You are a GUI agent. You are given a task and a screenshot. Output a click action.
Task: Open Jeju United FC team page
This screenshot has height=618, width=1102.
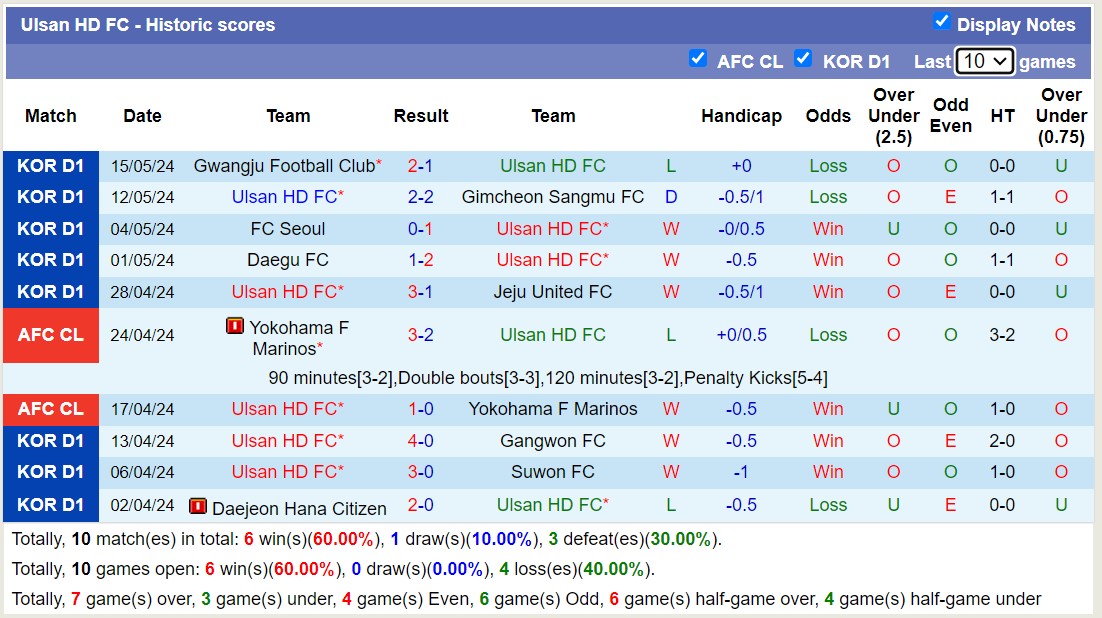coord(553,292)
